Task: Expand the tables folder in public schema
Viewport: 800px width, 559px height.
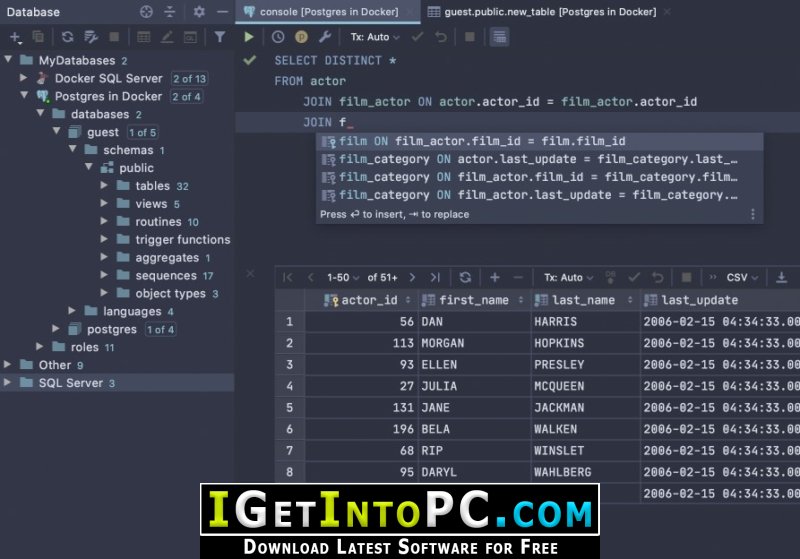Action: pyautogui.click(x=104, y=186)
